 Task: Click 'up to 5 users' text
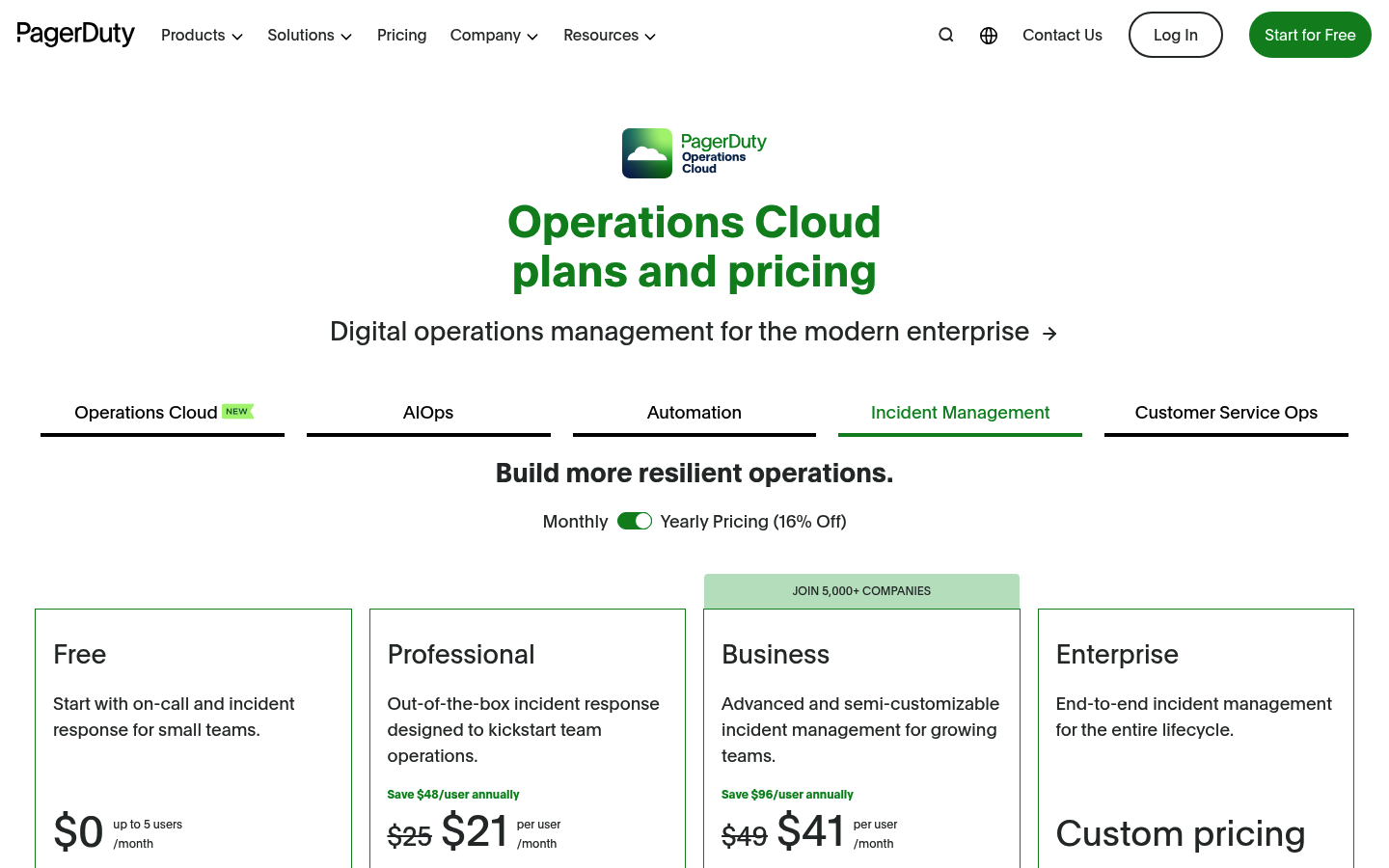148,825
